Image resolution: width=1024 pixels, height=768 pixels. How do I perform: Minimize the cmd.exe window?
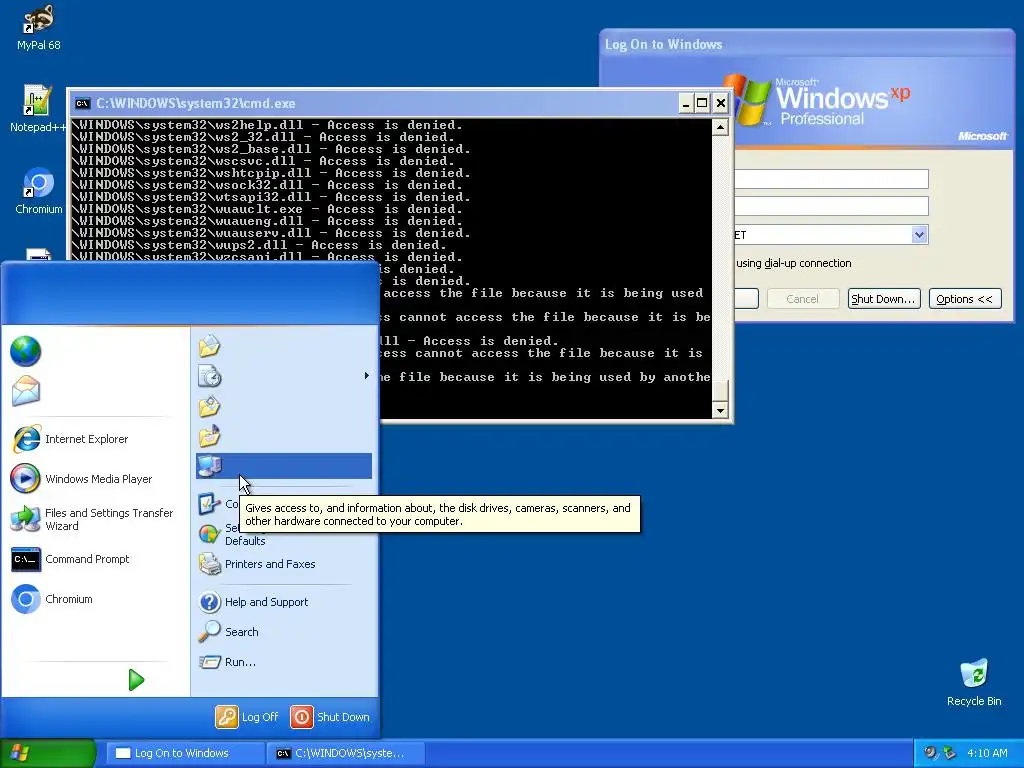point(685,103)
